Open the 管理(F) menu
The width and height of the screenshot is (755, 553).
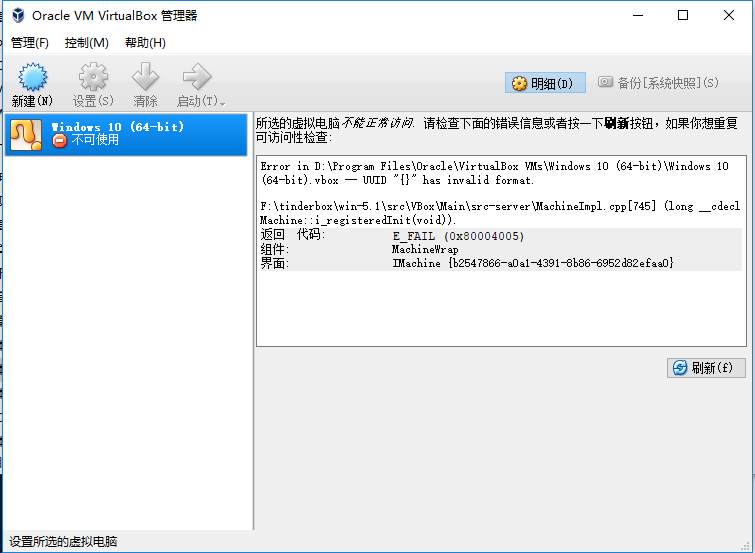pyautogui.click(x=30, y=43)
